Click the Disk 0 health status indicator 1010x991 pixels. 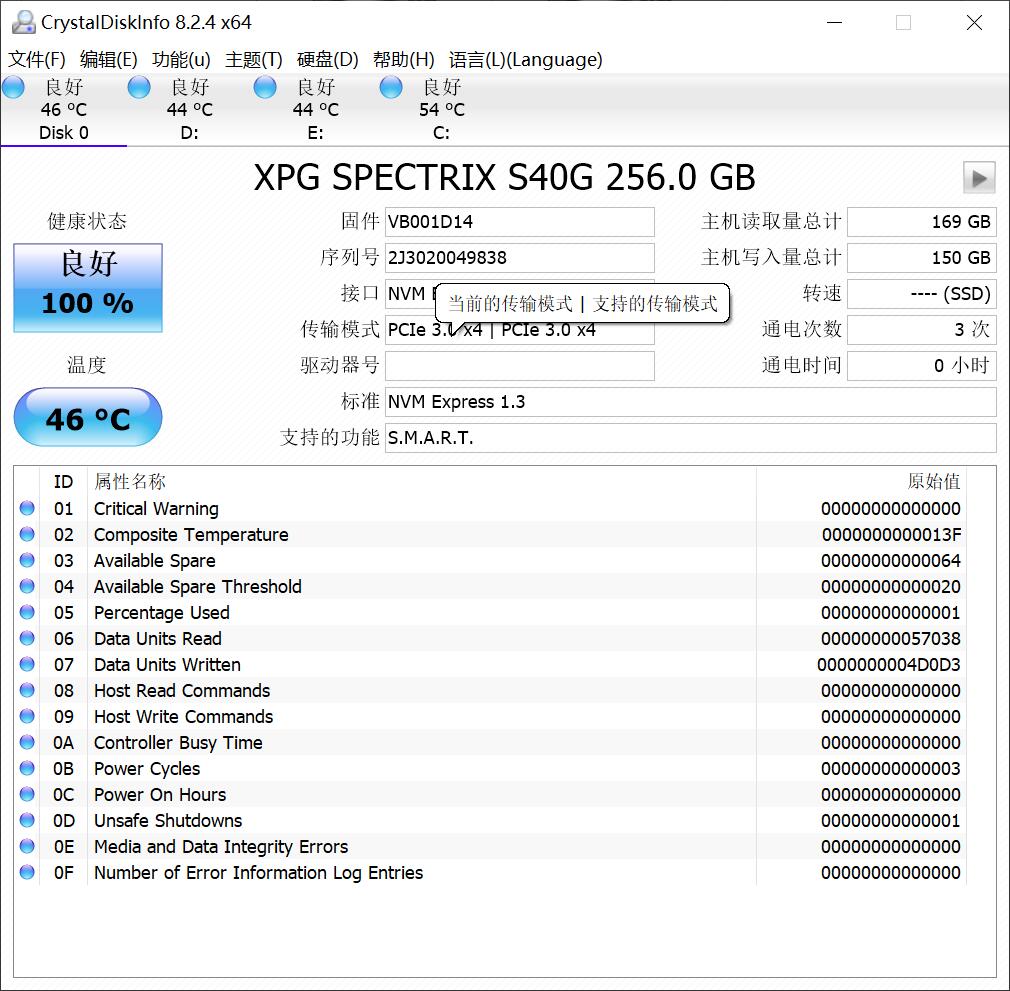13,87
